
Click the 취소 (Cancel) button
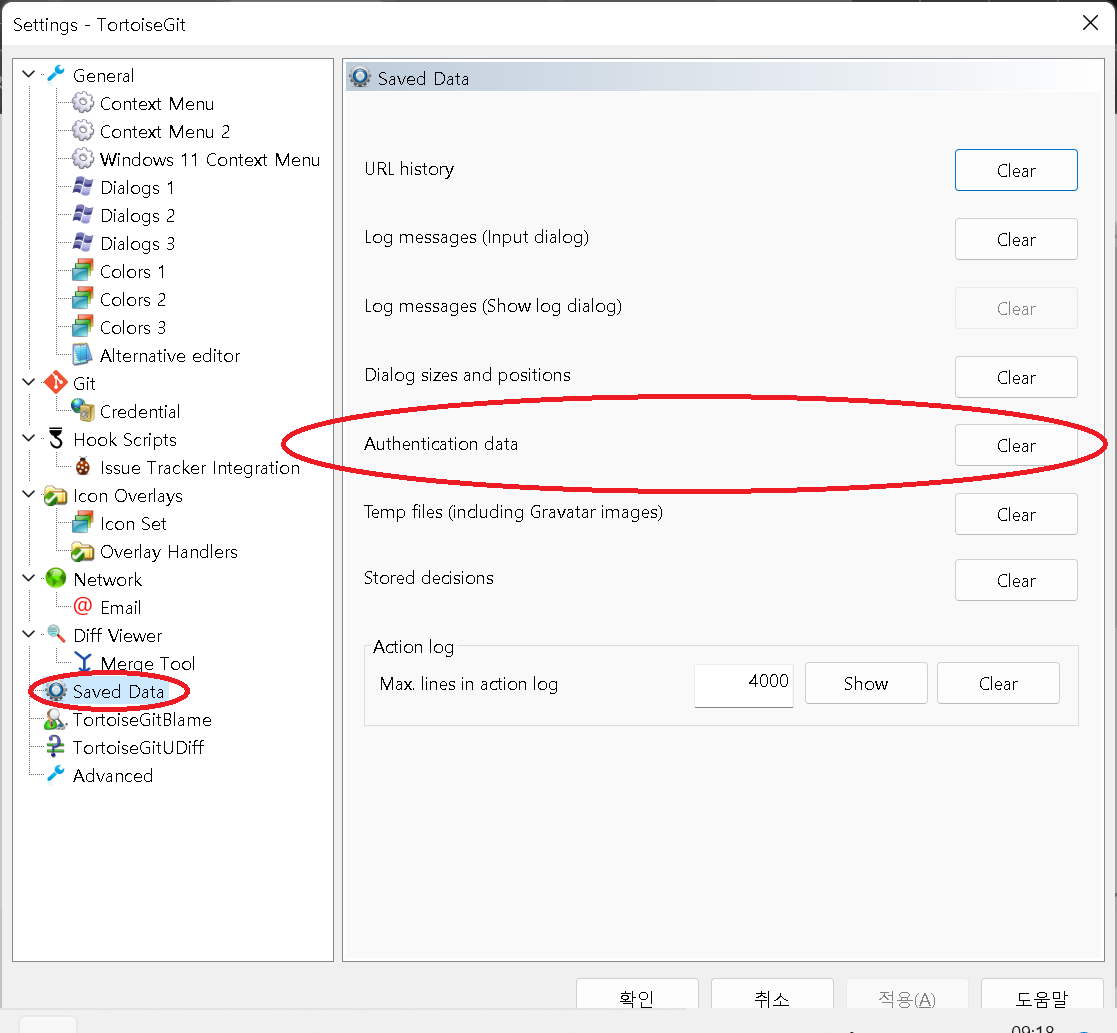772,995
